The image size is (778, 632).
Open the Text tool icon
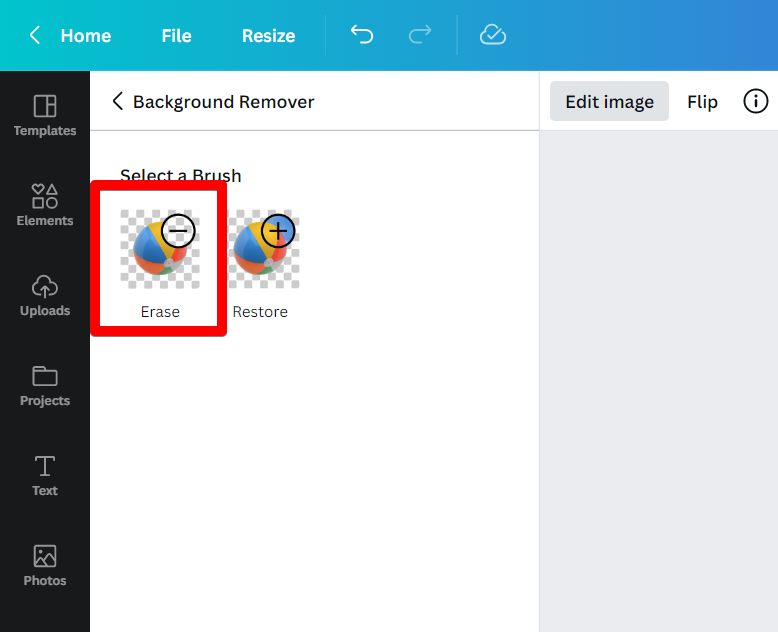(x=45, y=466)
